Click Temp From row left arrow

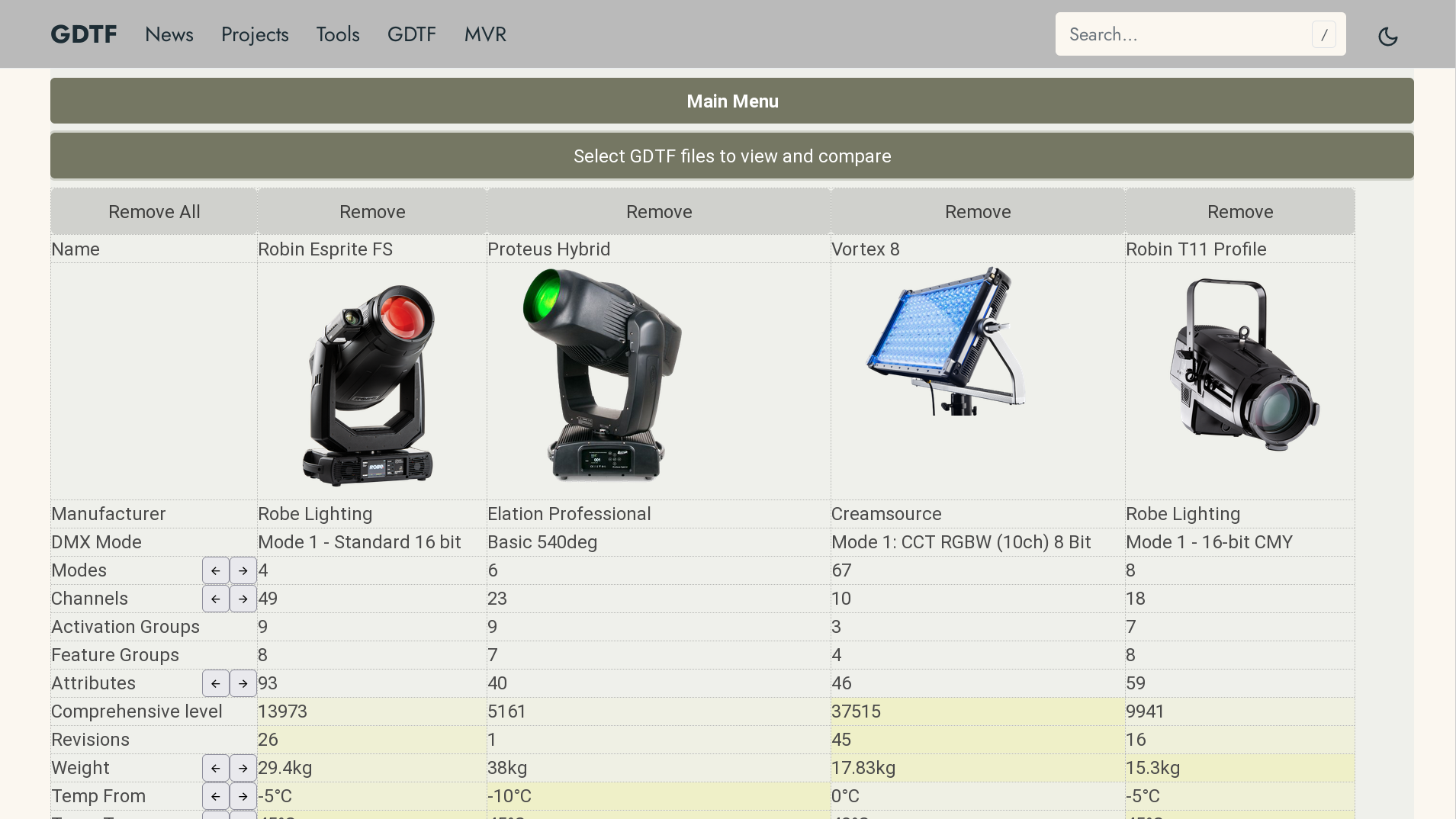pyautogui.click(x=216, y=796)
